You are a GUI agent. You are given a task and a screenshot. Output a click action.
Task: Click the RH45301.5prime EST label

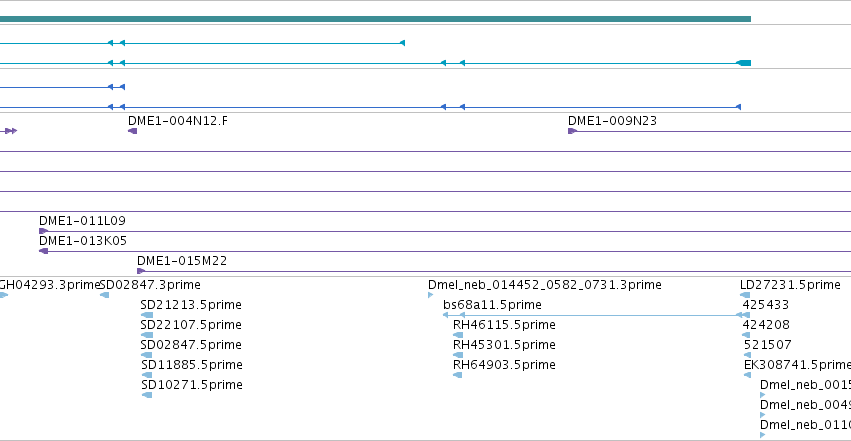click(x=504, y=345)
